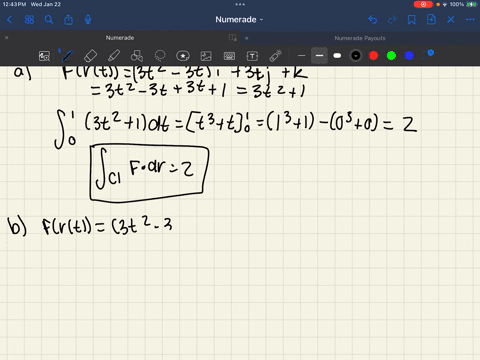Tap the battery status indicator
The height and width of the screenshot is (360, 480).
point(471,4)
